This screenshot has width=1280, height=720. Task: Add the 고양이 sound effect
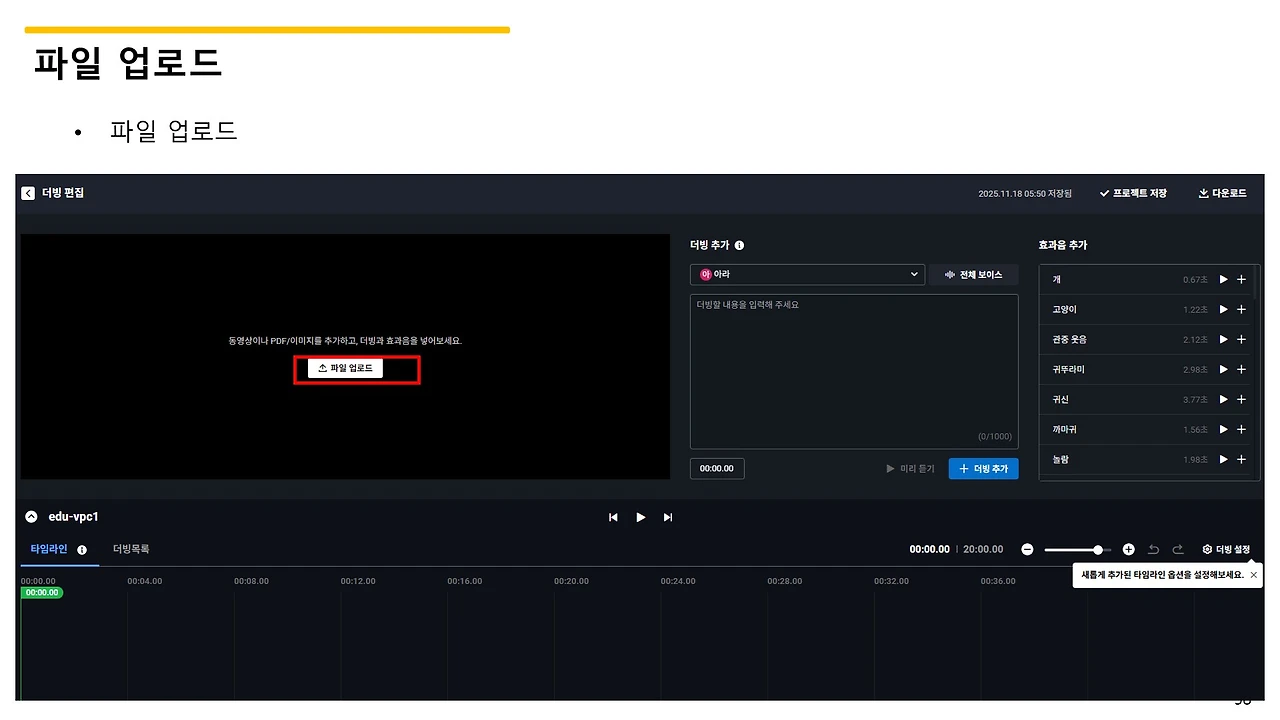tap(1241, 310)
